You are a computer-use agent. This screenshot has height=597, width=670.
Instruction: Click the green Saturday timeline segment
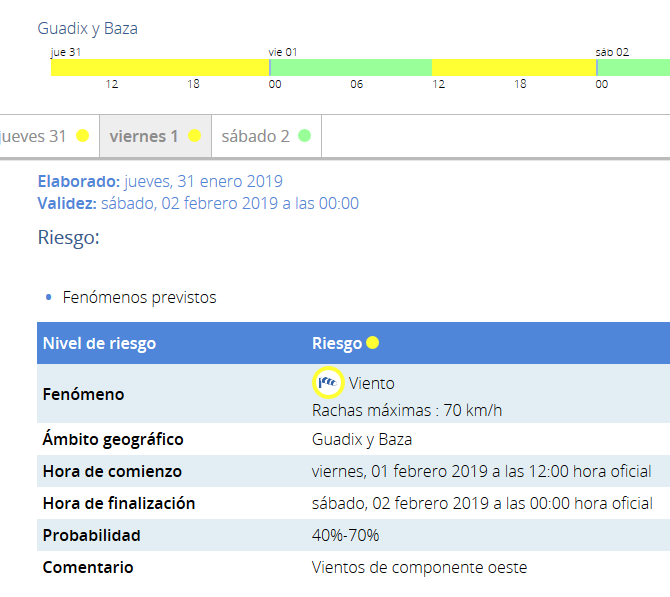click(634, 68)
